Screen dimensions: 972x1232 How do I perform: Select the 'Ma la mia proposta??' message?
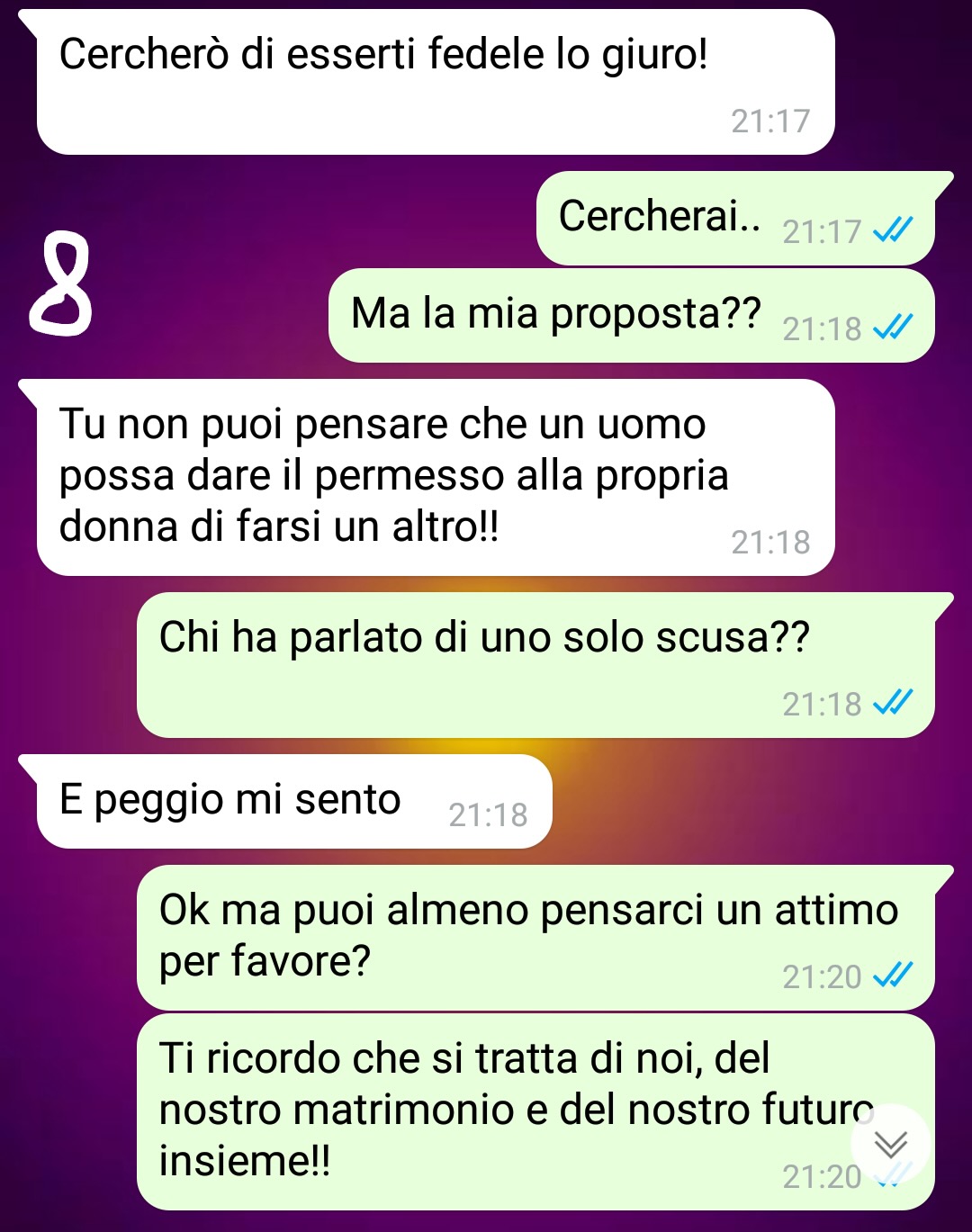tap(632, 316)
